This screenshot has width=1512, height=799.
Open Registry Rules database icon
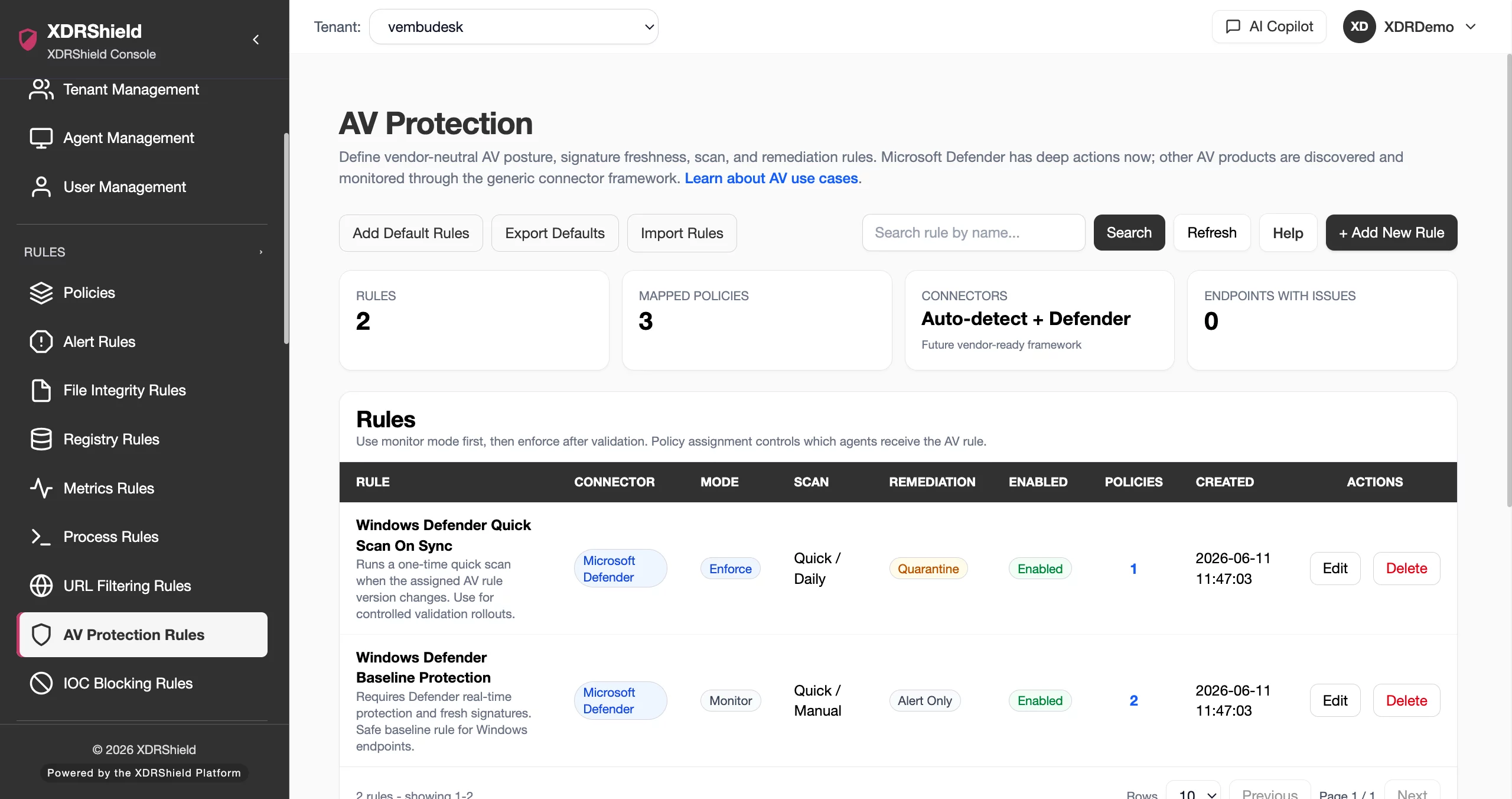tap(41, 439)
